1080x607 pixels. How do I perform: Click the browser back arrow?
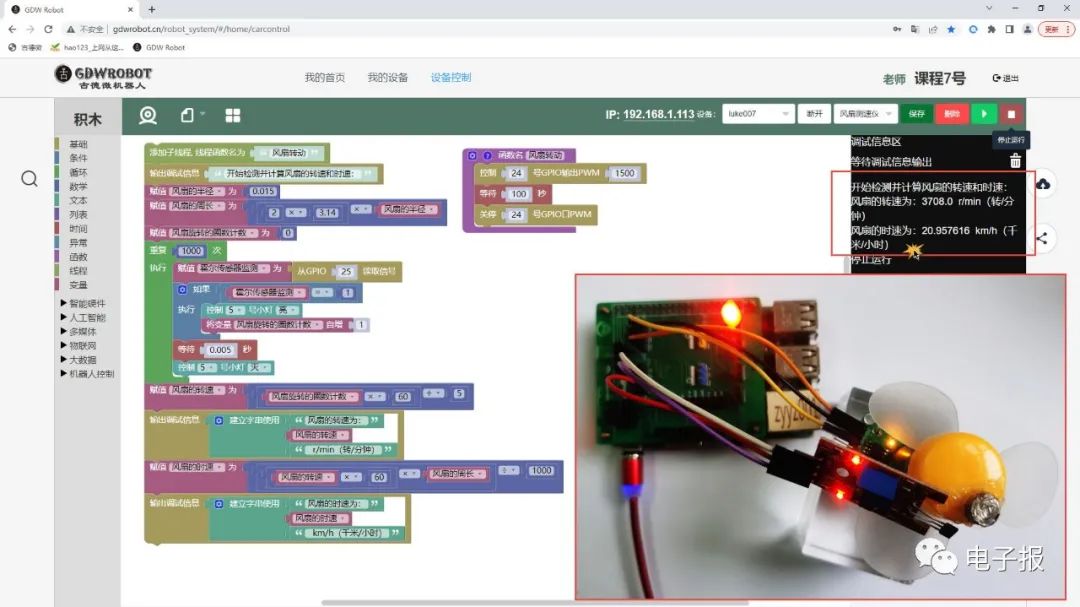[x=12, y=29]
